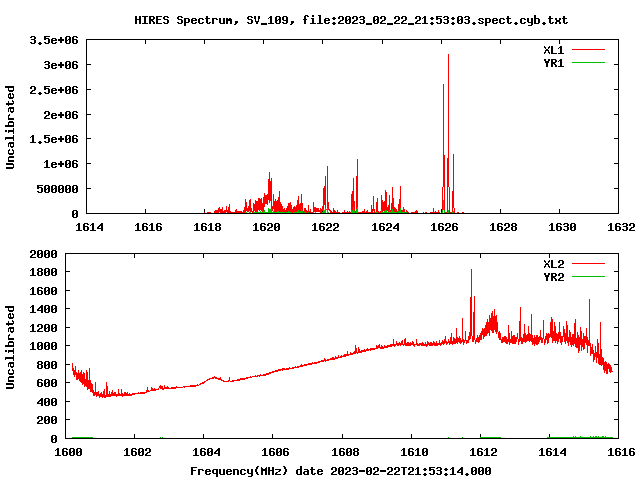Click the 1630 x-axis tick label
Screen dimensions: 640x480
(x=562, y=227)
